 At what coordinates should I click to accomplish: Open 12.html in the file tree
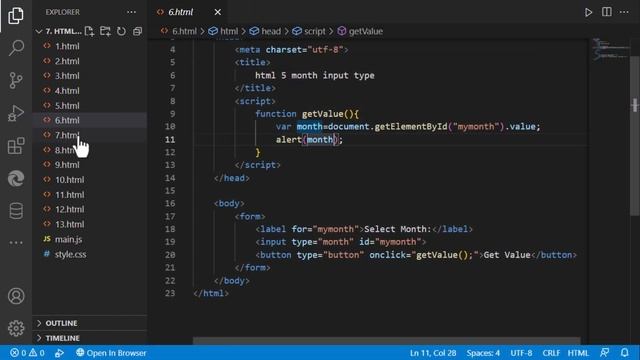click(90, 209)
